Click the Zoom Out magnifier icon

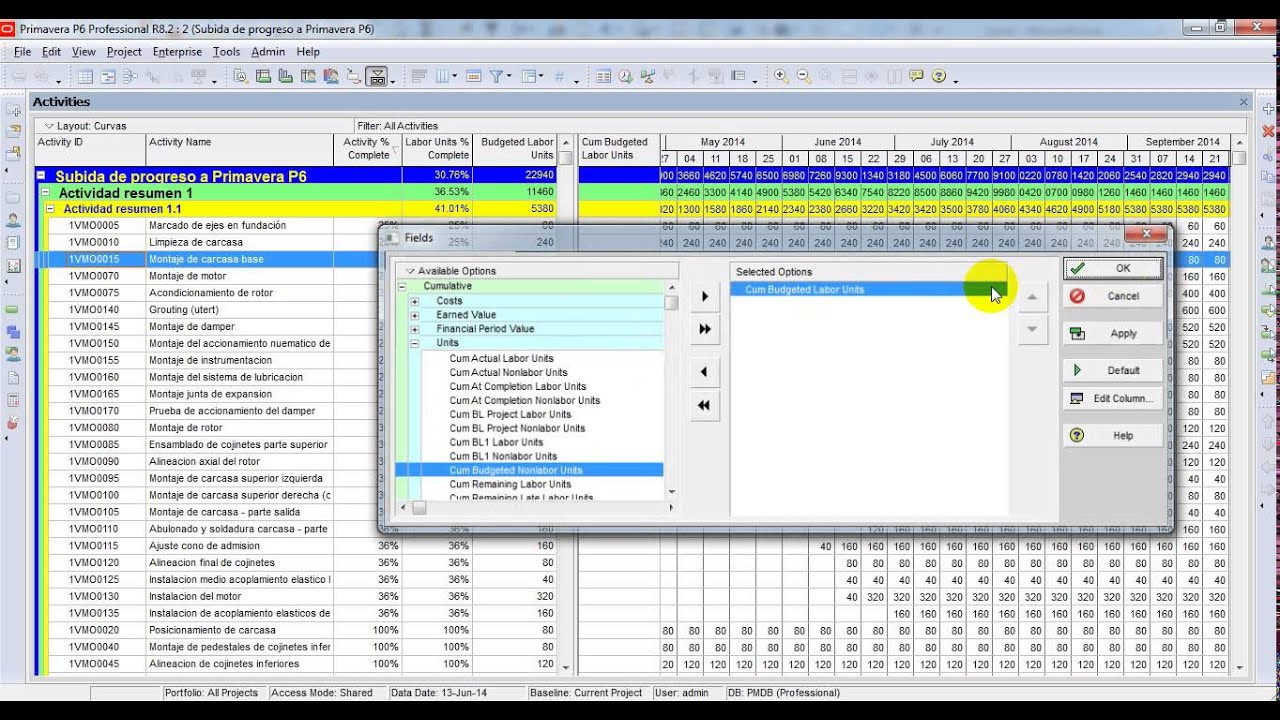click(804, 77)
